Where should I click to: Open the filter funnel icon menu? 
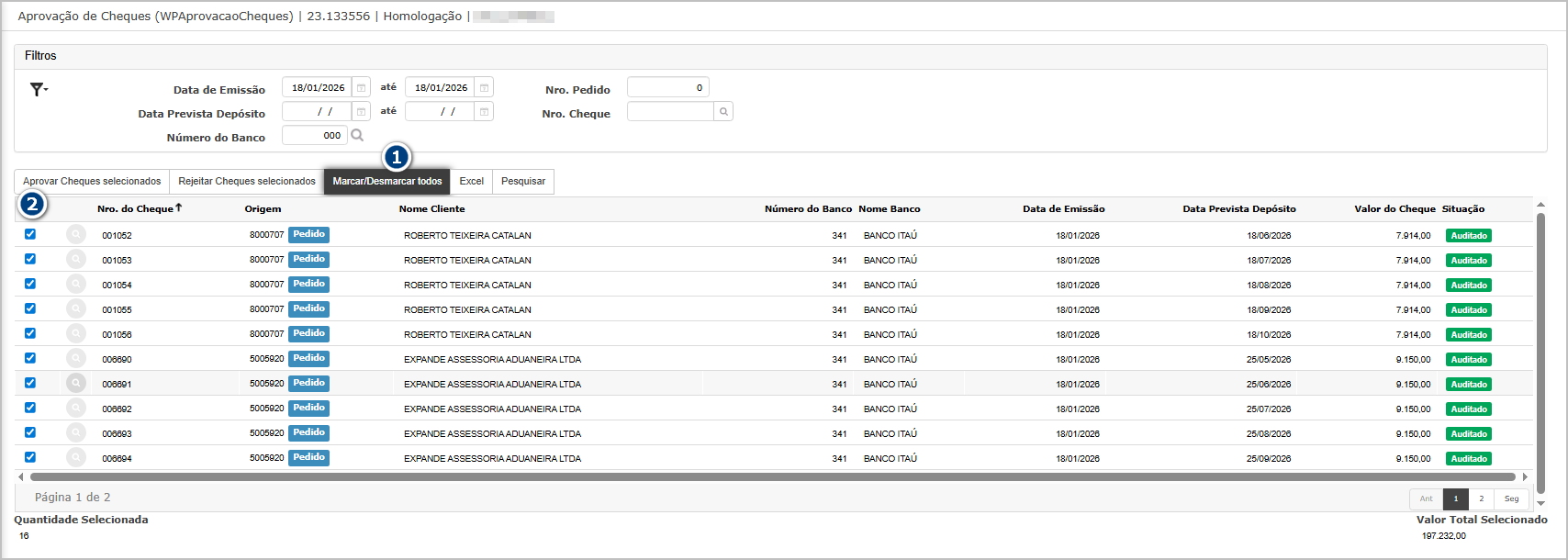click(x=38, y=89)
